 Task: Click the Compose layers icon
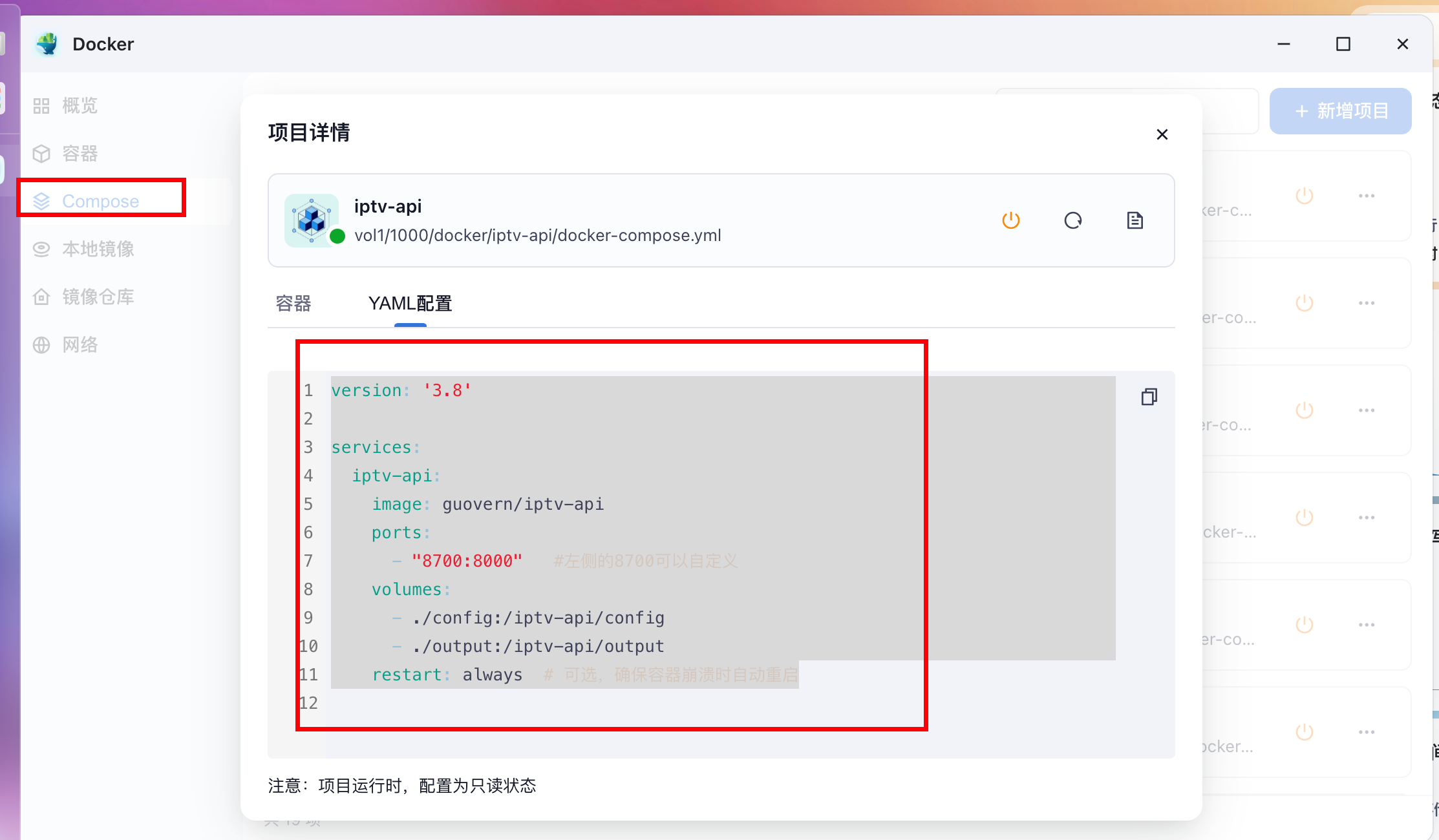point(41,202)
